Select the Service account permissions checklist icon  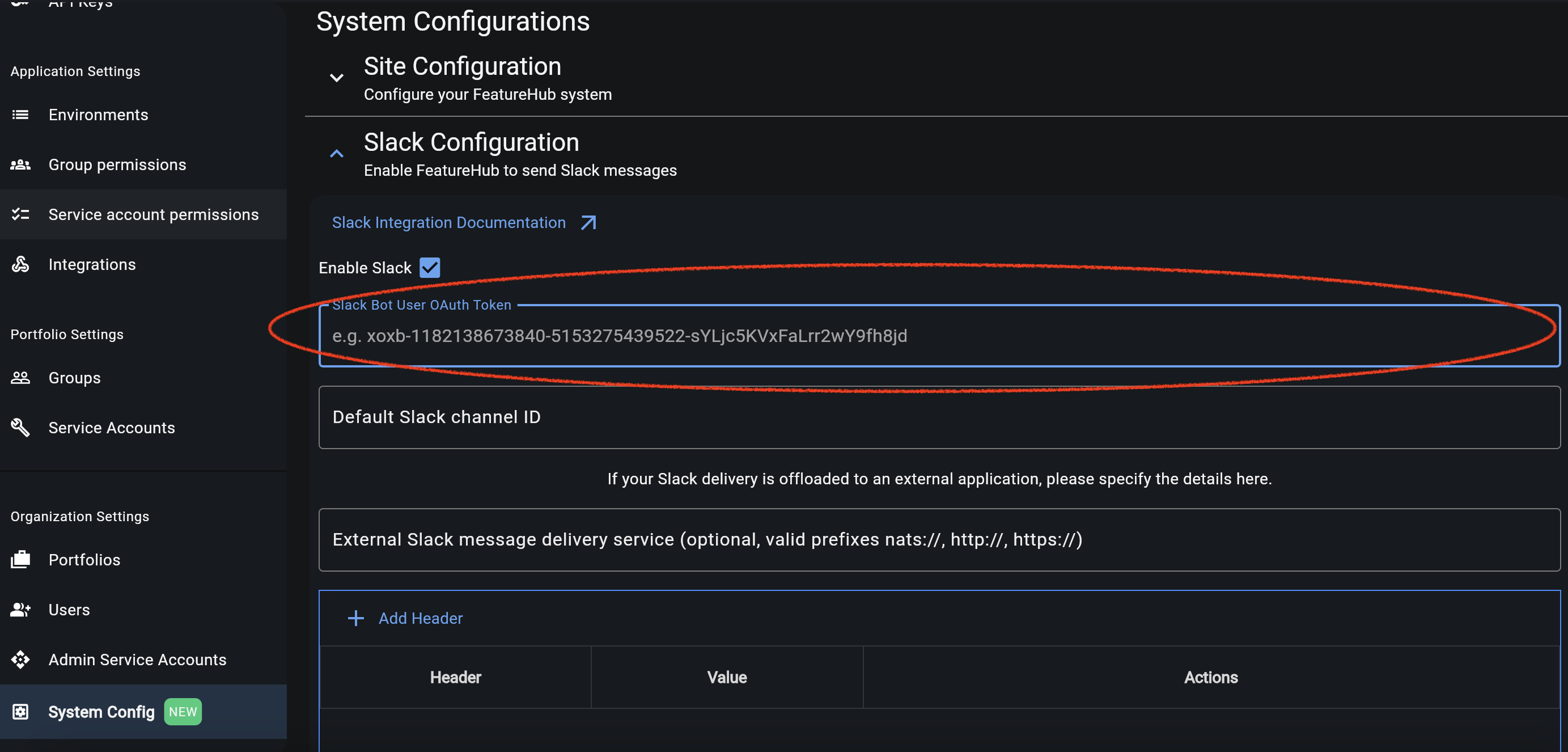[x=20, y=214]
